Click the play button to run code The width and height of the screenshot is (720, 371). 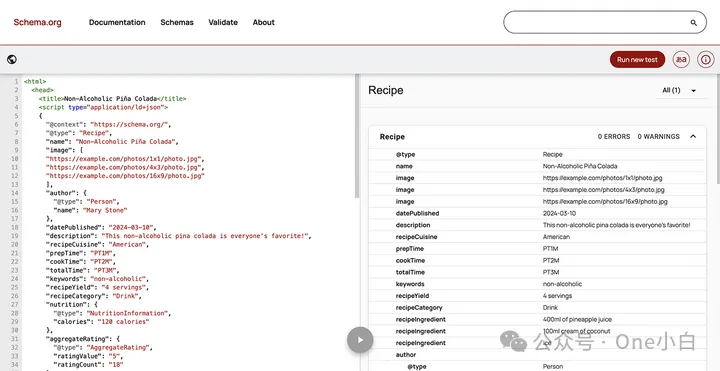360,340
